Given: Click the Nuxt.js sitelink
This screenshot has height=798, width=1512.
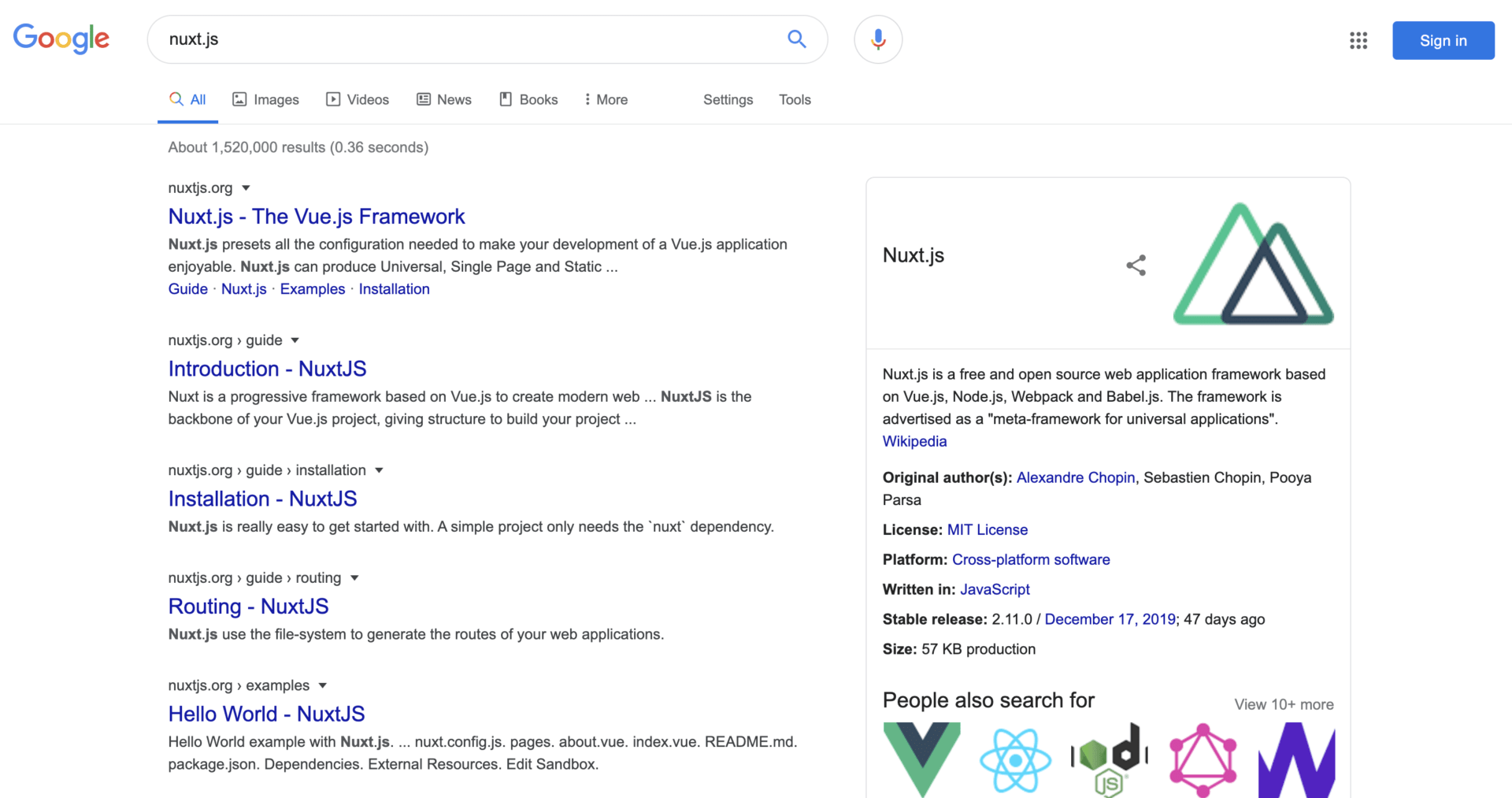Looking at the screenshot, I should coord(244,289).
